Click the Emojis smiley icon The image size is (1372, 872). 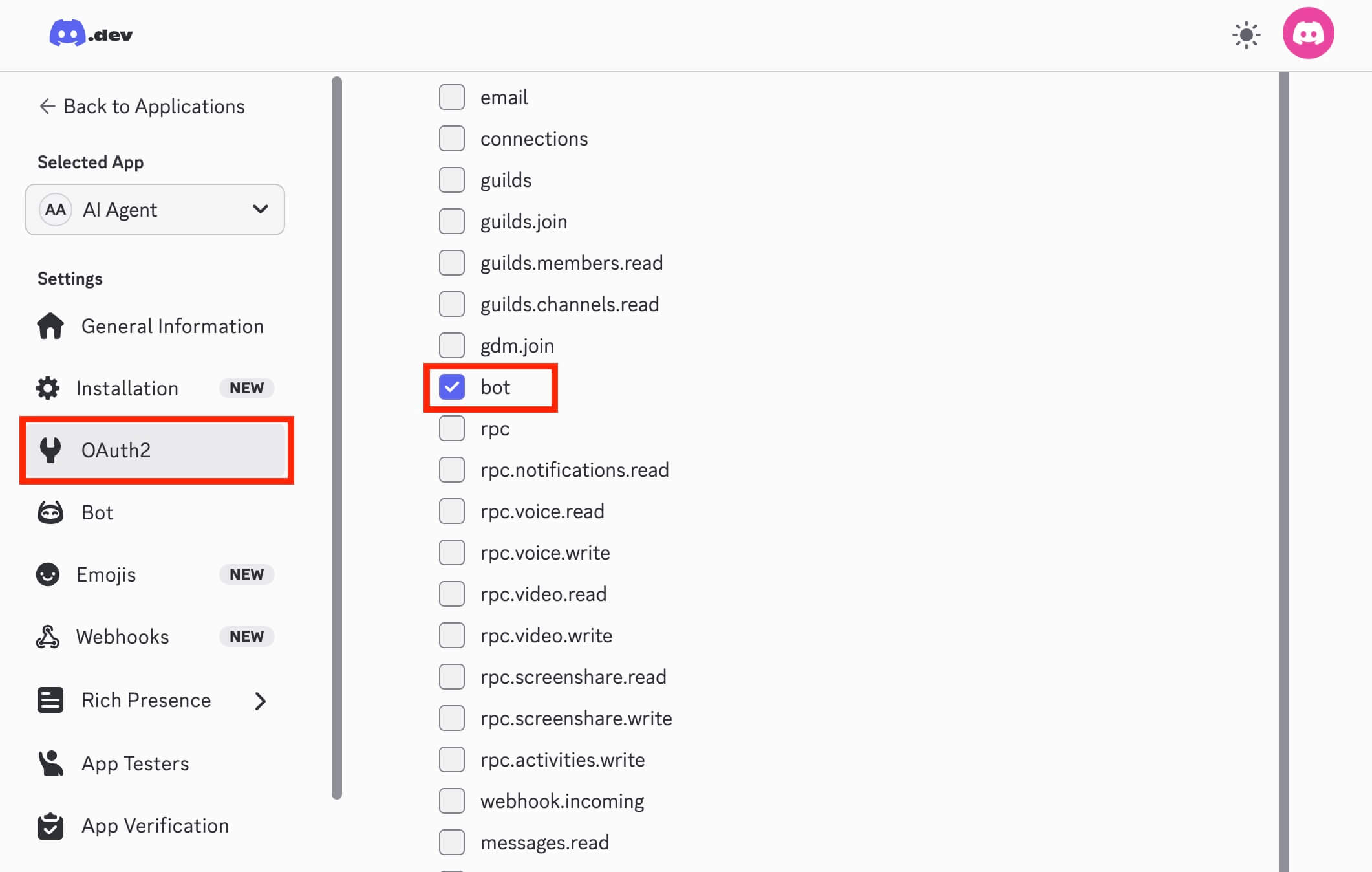tap(48, 574)
